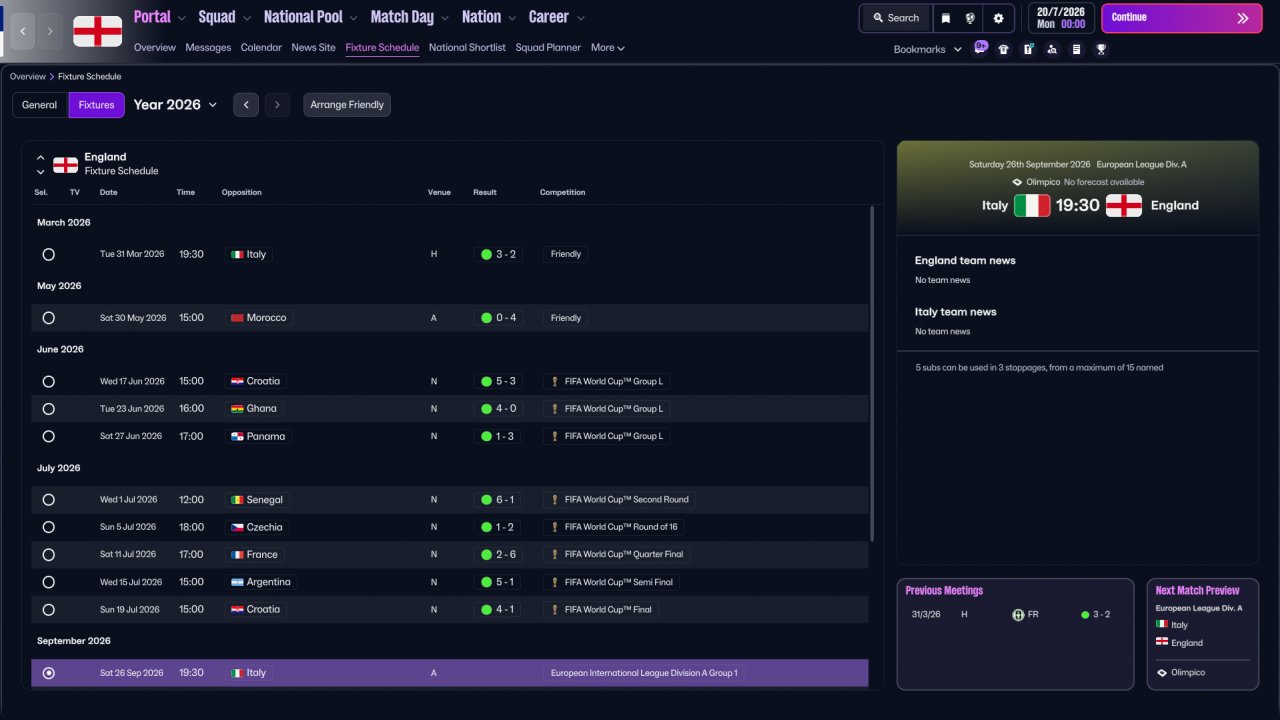
Task: Click the Olimpico stadium icon in match header
Action: (1018, 182)
